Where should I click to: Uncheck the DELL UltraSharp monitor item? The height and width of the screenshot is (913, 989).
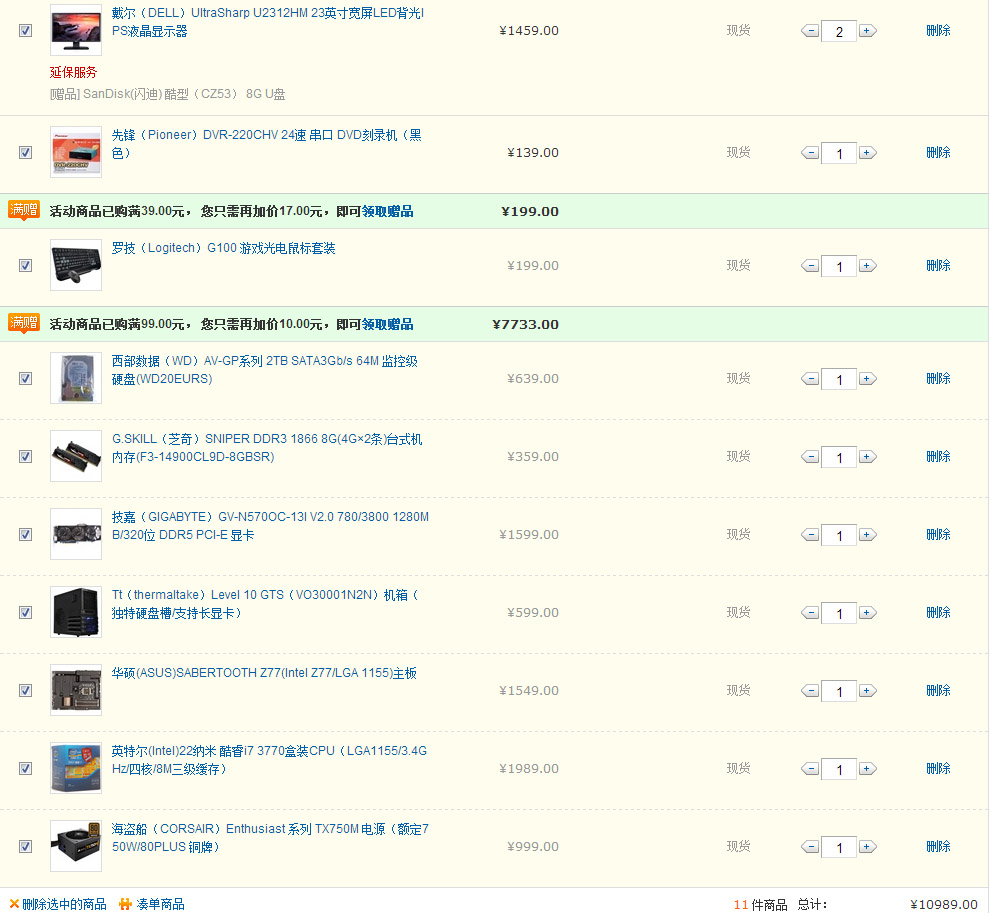[x=25, y=30]
